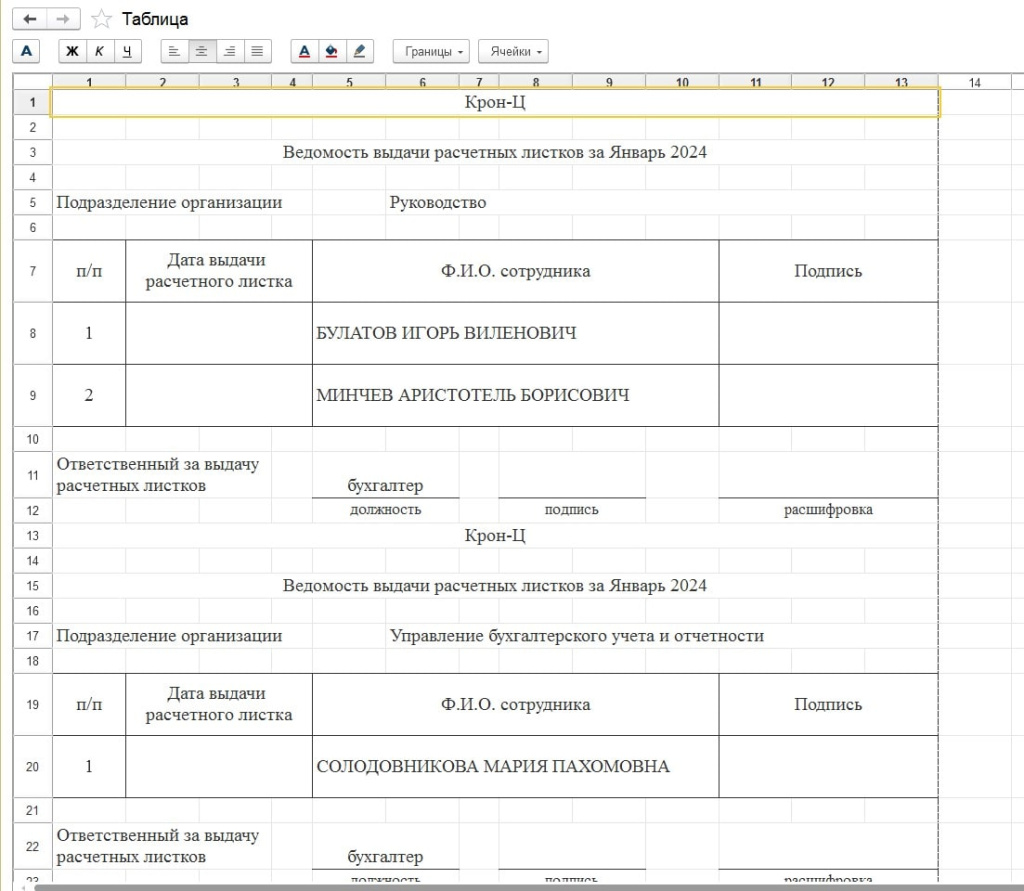1024x891 pixels.
Task: Open the Границы dropdown
Action: click(431, 51)
